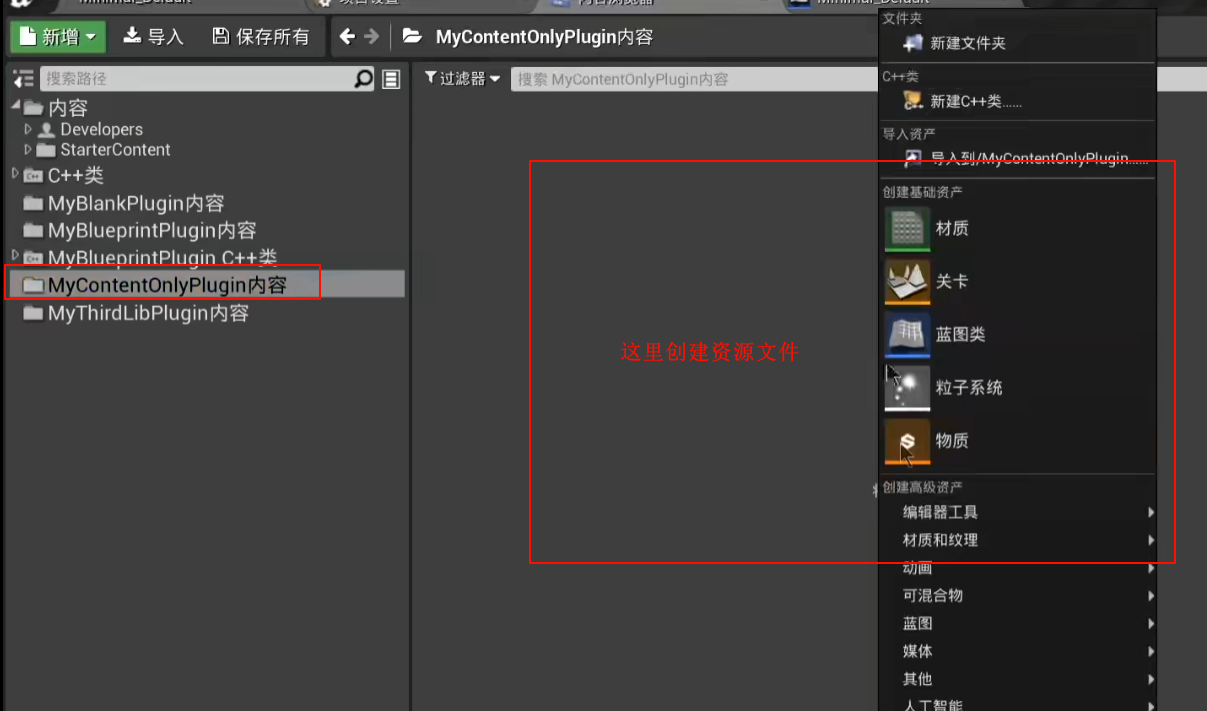Click the open folder icon in path bar
This screenshot has height=711, width=1207.
click(x=411, y=37)
